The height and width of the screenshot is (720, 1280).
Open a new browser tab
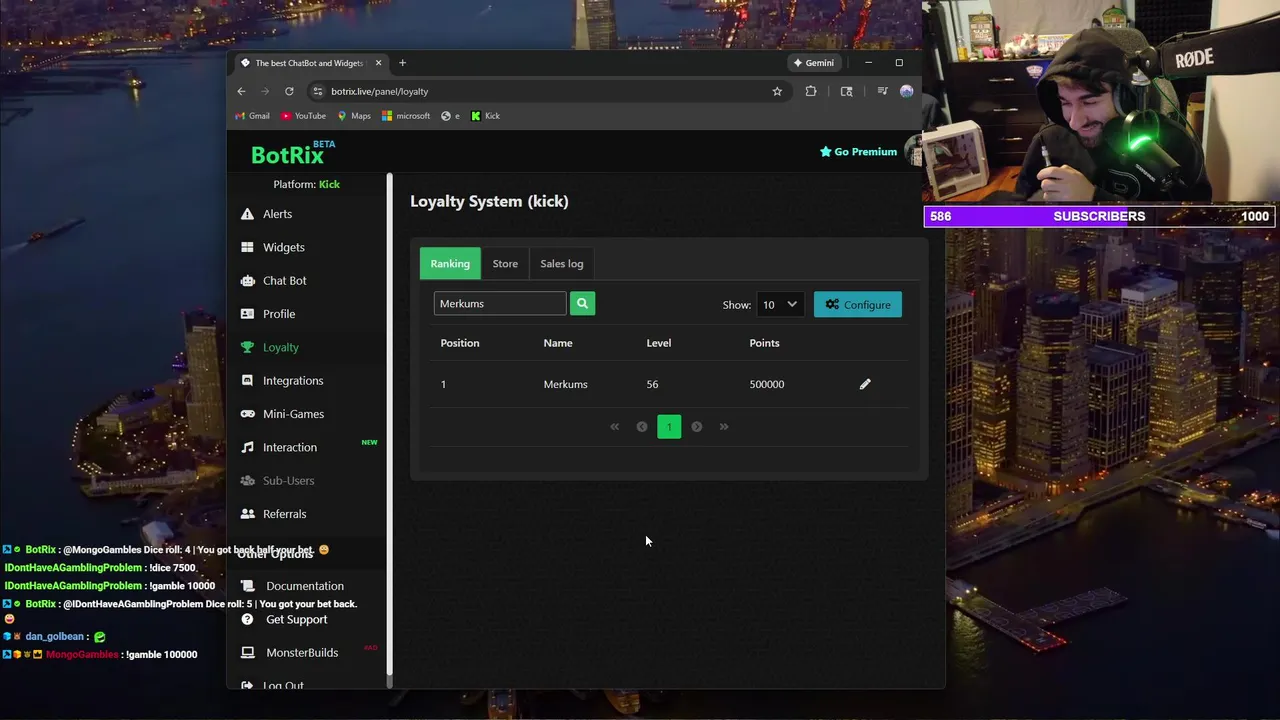[x=402, y=63]
